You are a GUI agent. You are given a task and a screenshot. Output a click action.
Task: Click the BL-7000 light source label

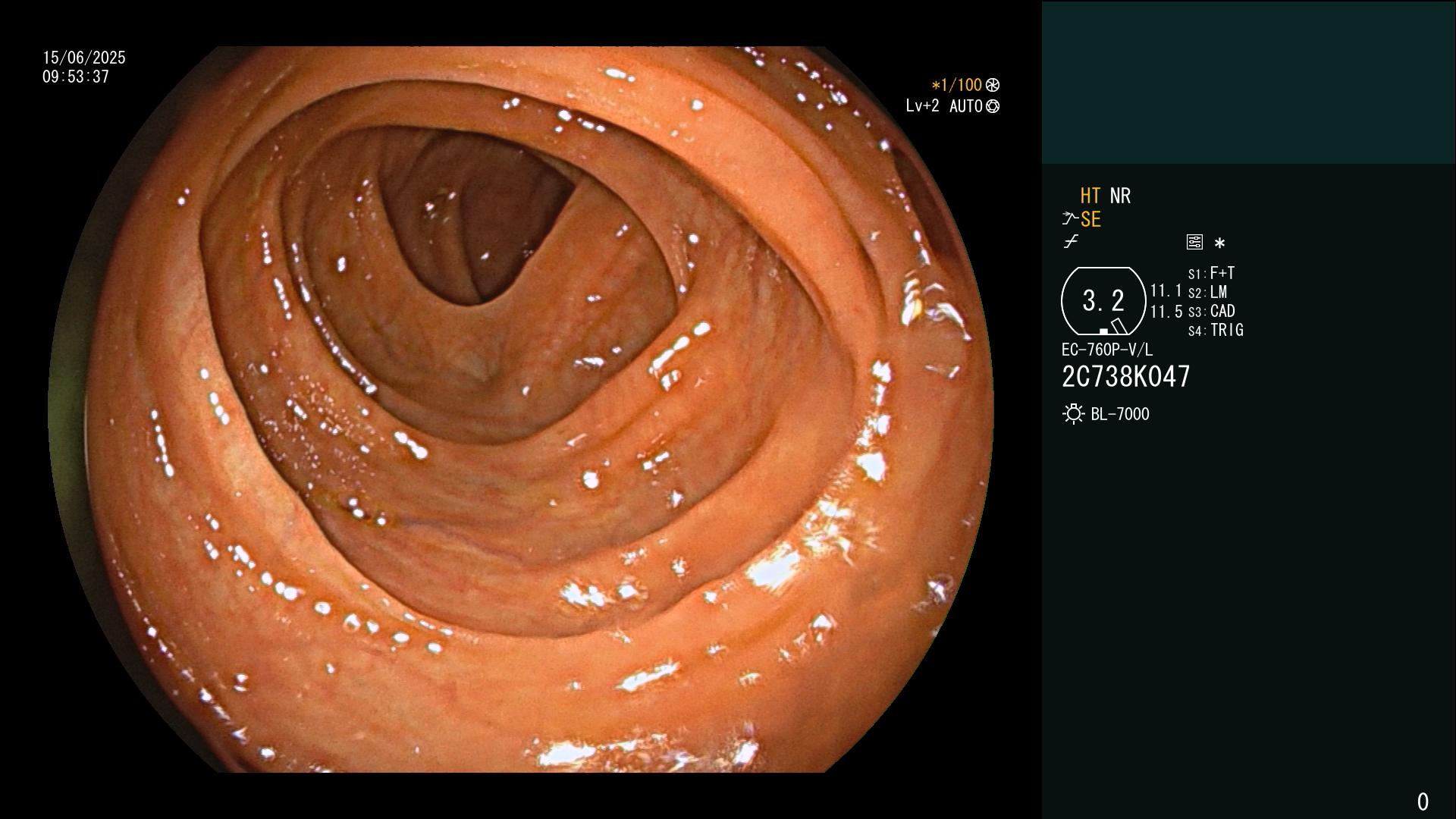pyautogui.click(x=1120, y=414)
